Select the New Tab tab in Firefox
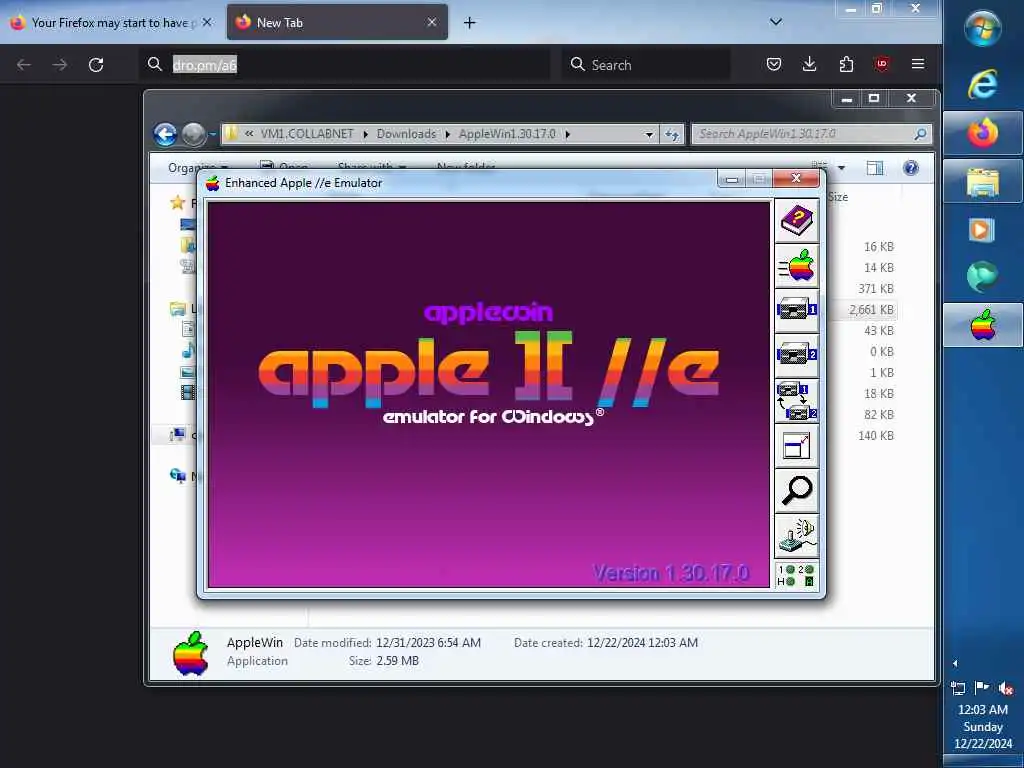1024x768 pixels. point(337,22)
